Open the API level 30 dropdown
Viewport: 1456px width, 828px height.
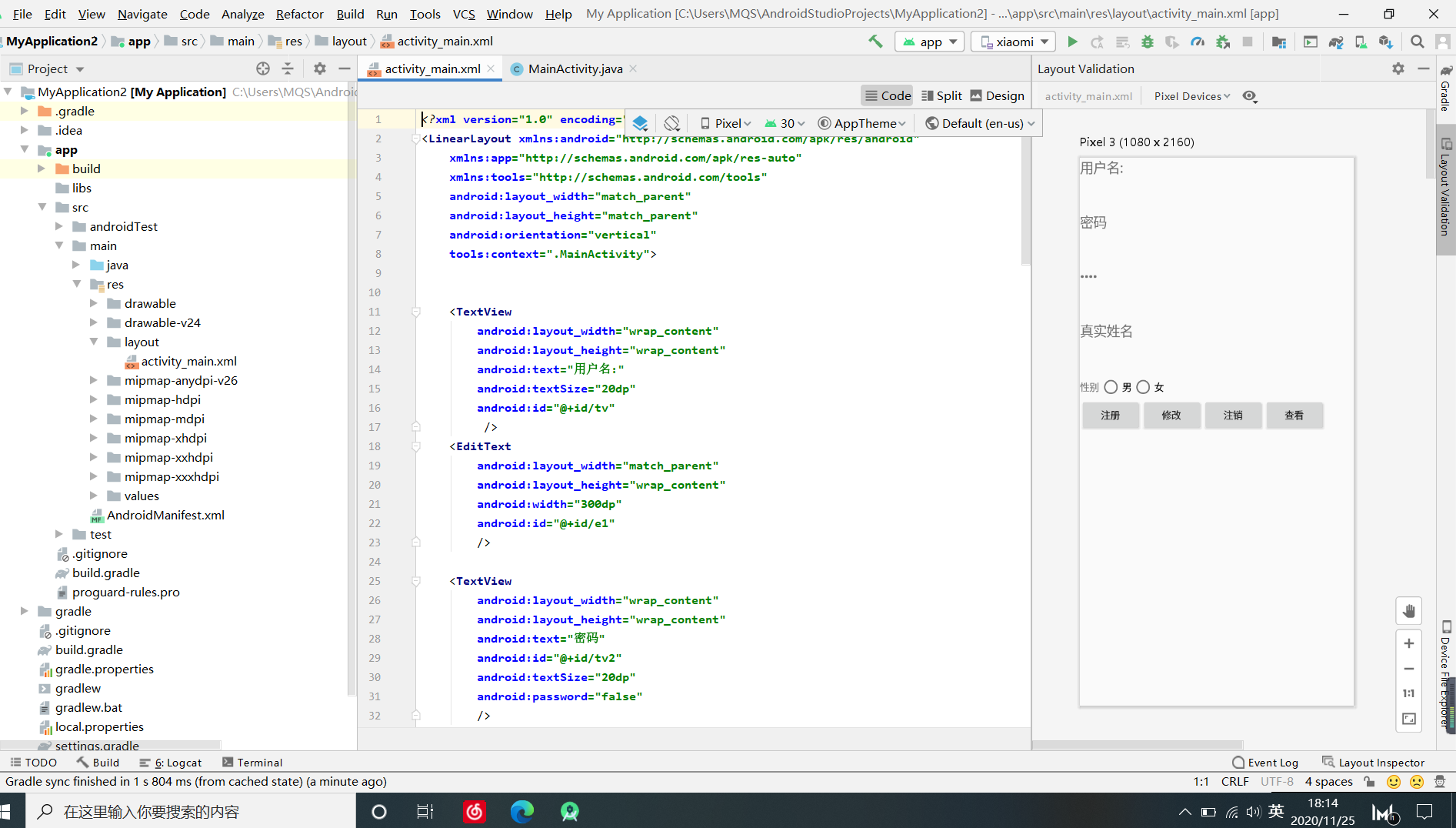(x=785, y=123)
